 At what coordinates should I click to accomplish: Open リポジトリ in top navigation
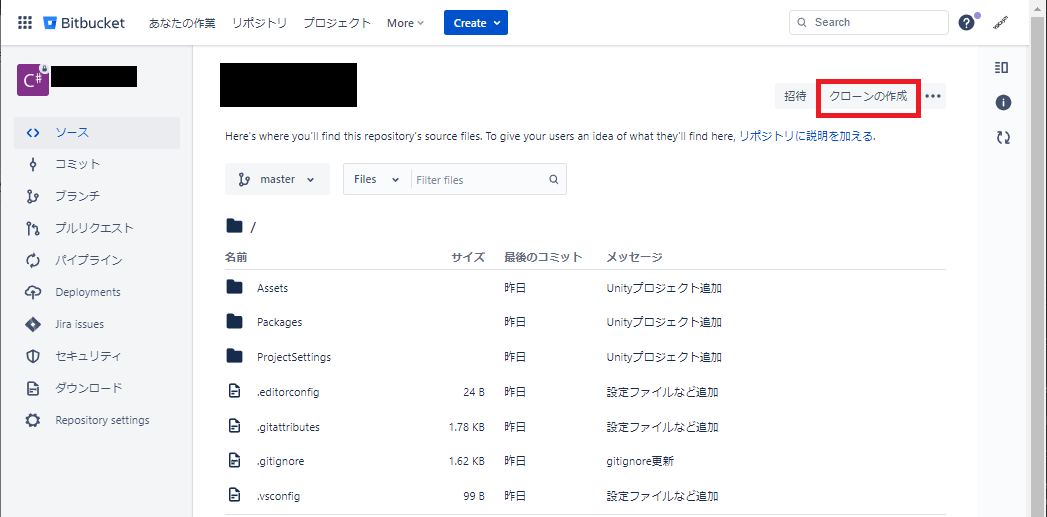(x=260, y=23)
